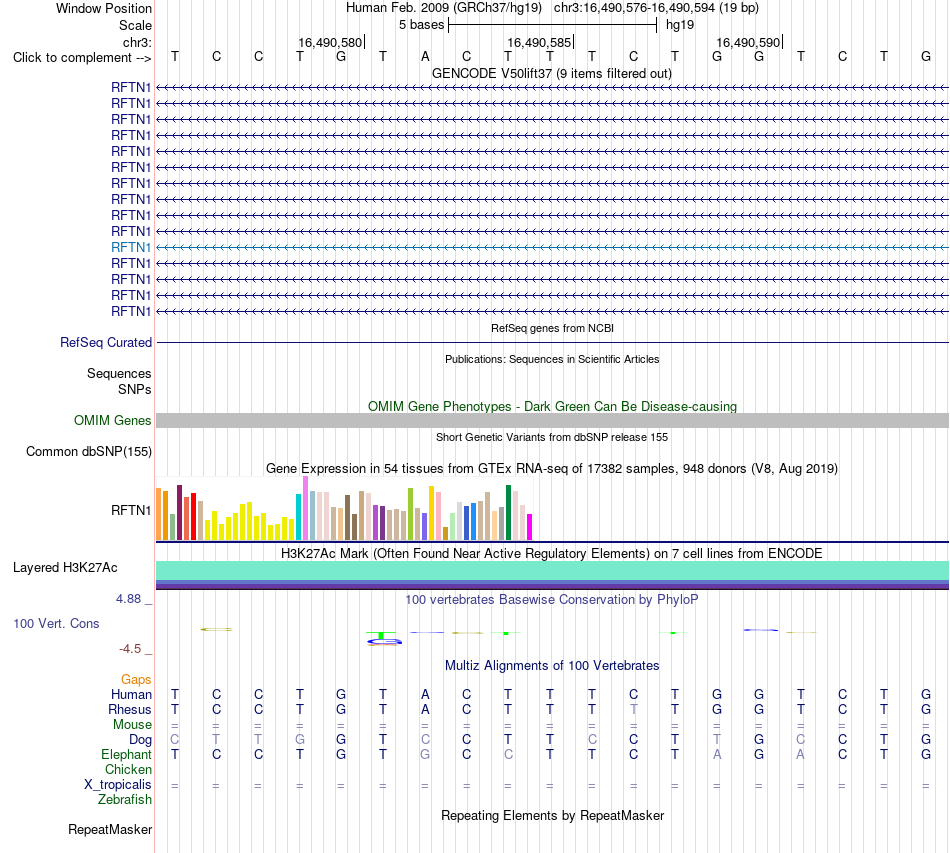Open the GTEx Gene Expression track title
The height and width of the screenshot is (853, 950).
tap(552, 468)
